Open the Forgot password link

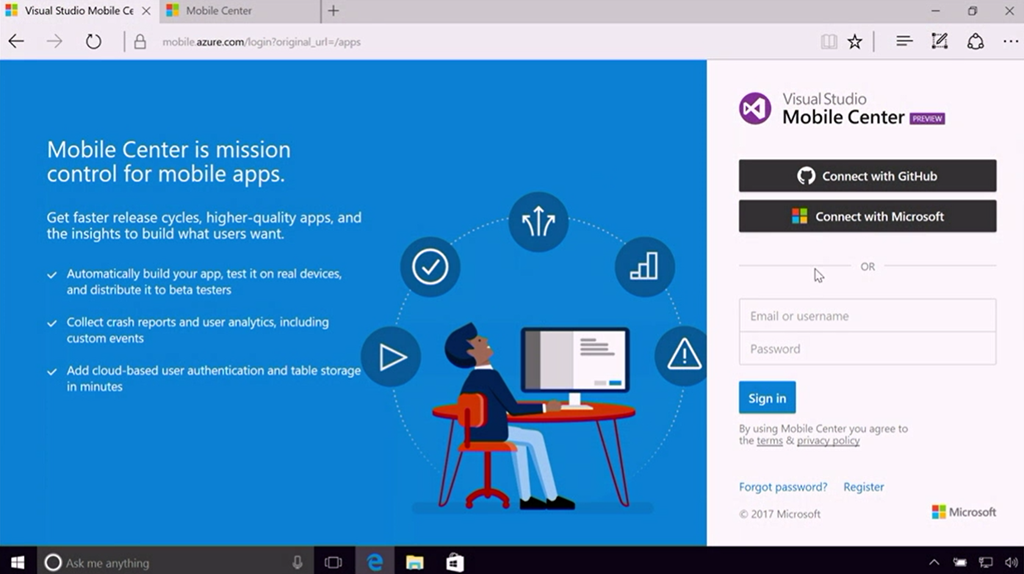(783, 487)
